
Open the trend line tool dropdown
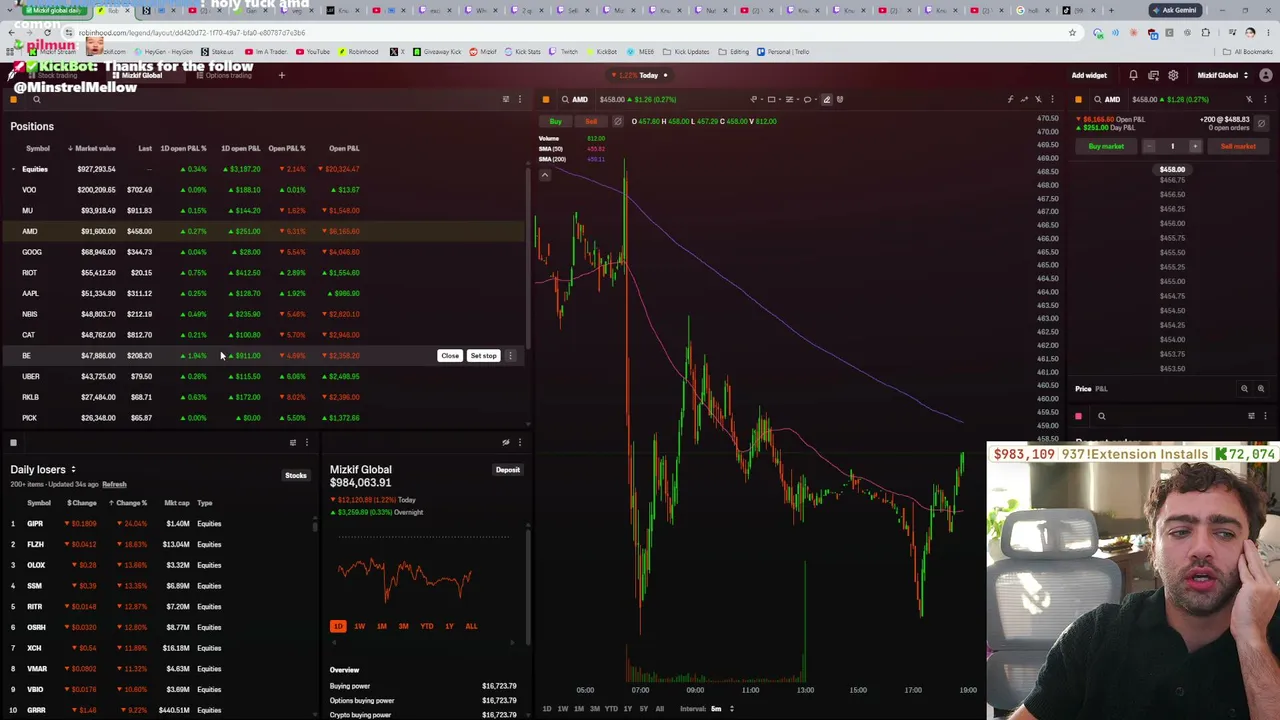tap(756, 99)
